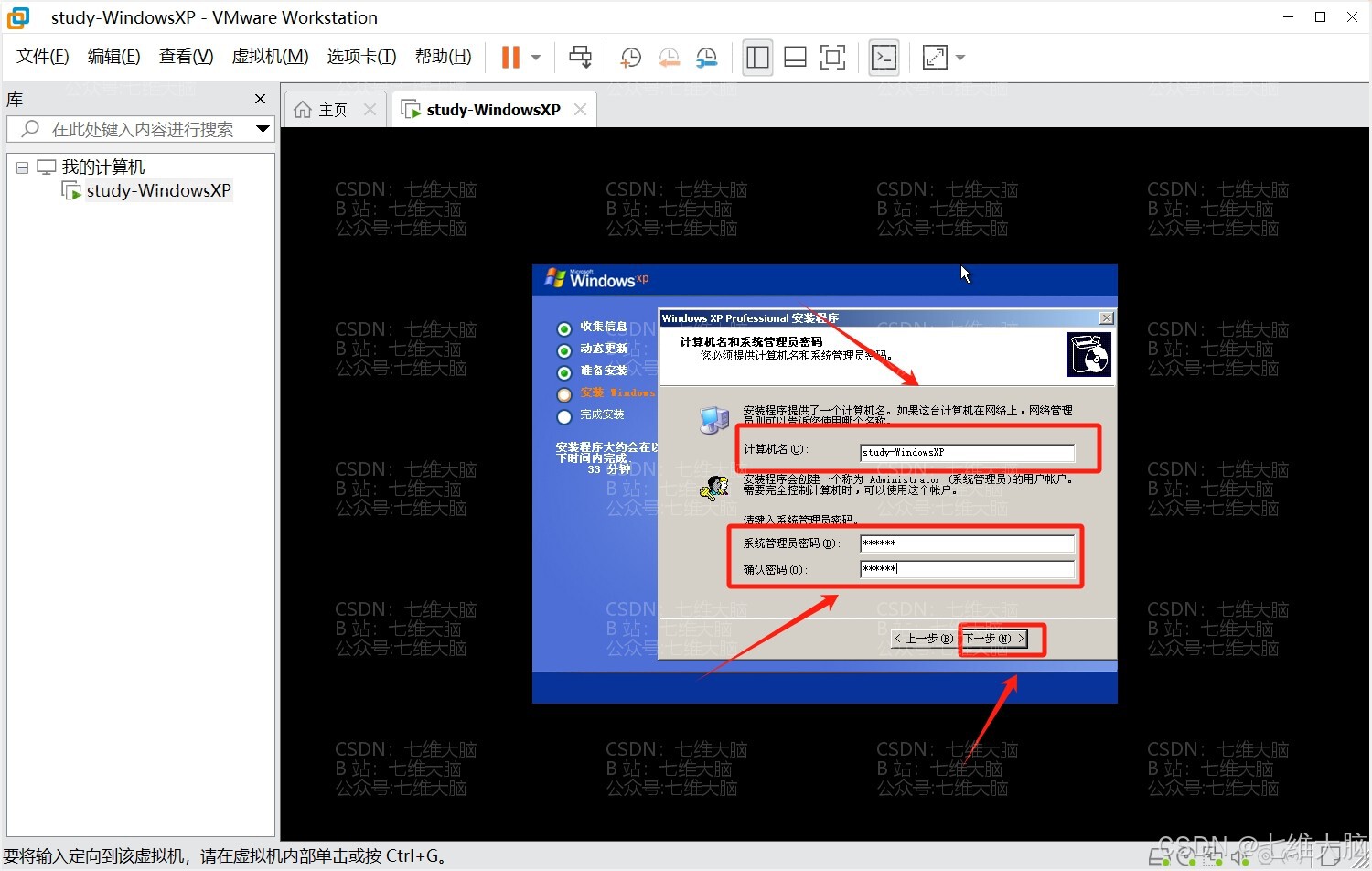Minimize the VMware Workstation window
This screenshot has height=871, width=1372.
click(1288, 17)
